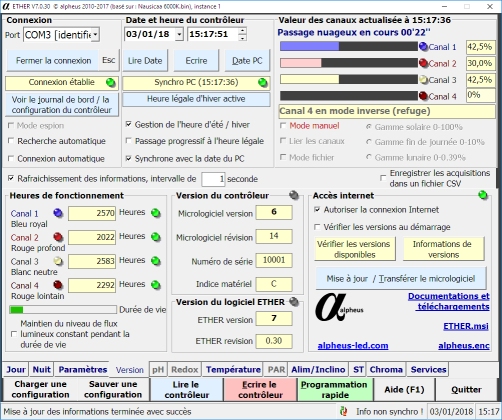The height and width of the screenshot is (420, 502).
Task: Click the refresh interval seconds field
Action: click(x=213, y=179)
